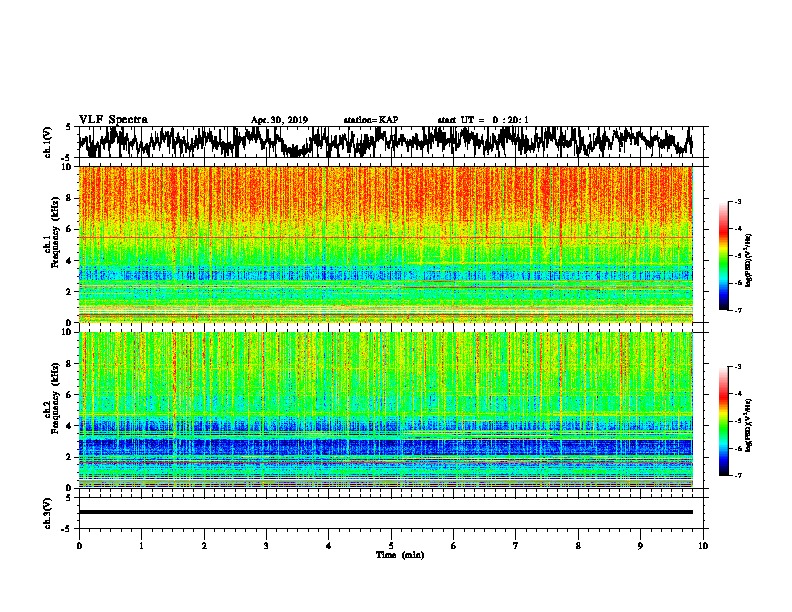Click time-axis tick label "2"
The height and width of the screenshot is (612, 792).
[x=204, y=546]
